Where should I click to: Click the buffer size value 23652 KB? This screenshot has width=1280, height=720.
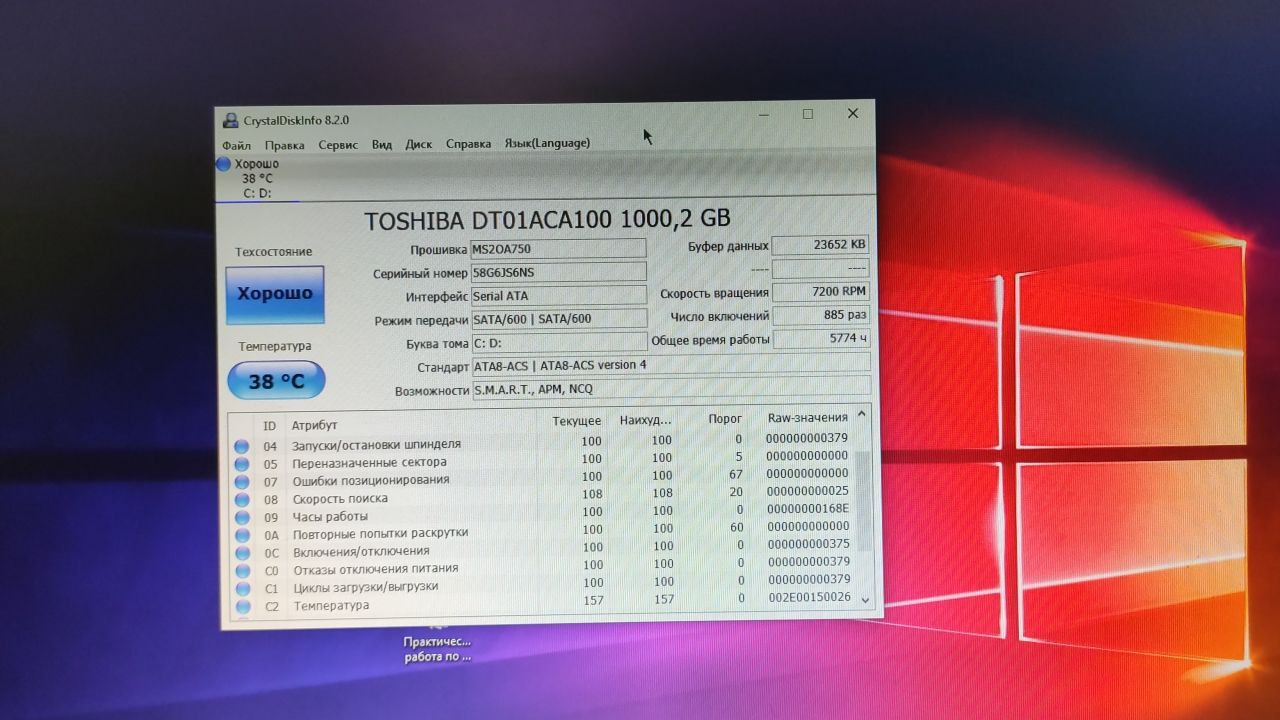(820, 245)
